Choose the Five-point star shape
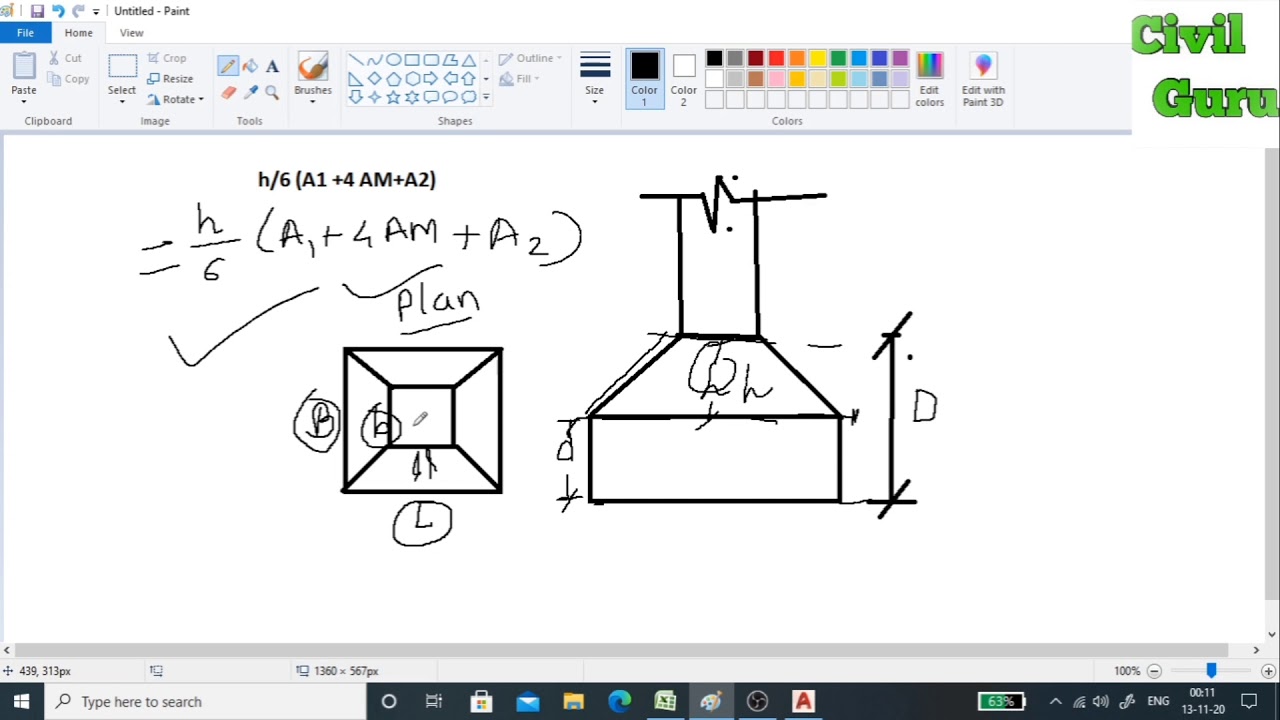Screen dimensions: 1280x720 click(393, 97)
